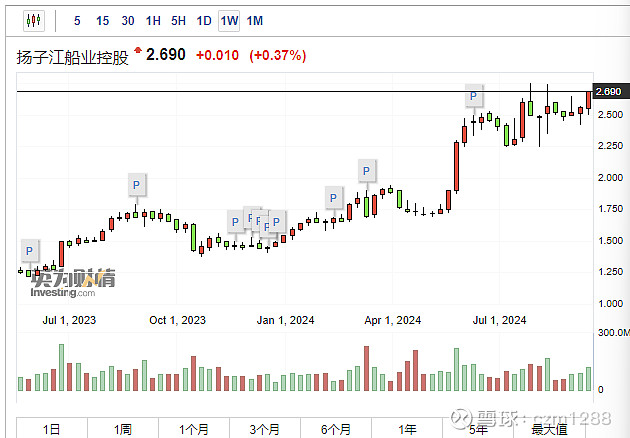Viewport: 630px width, 438px height.
Task: Switch chart to 1D interval
Action: (x=204, y=20)
